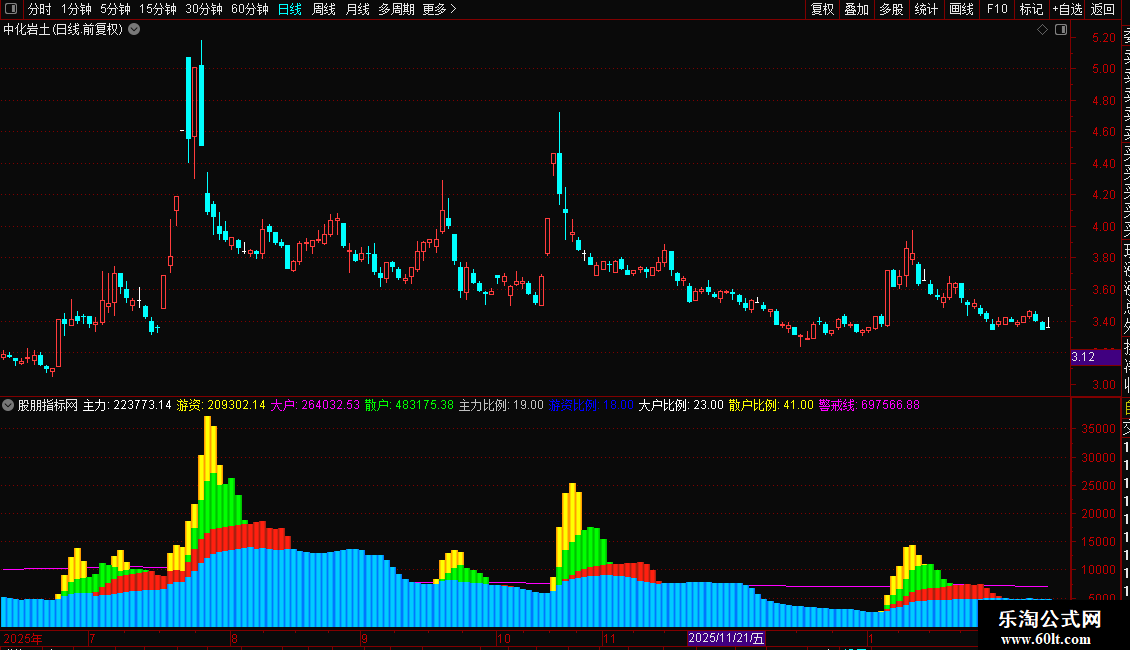Click the 35000 indicator axis label
Image resolution: width=1130 pixels, height=650 pixels.
click(1098, 429)
